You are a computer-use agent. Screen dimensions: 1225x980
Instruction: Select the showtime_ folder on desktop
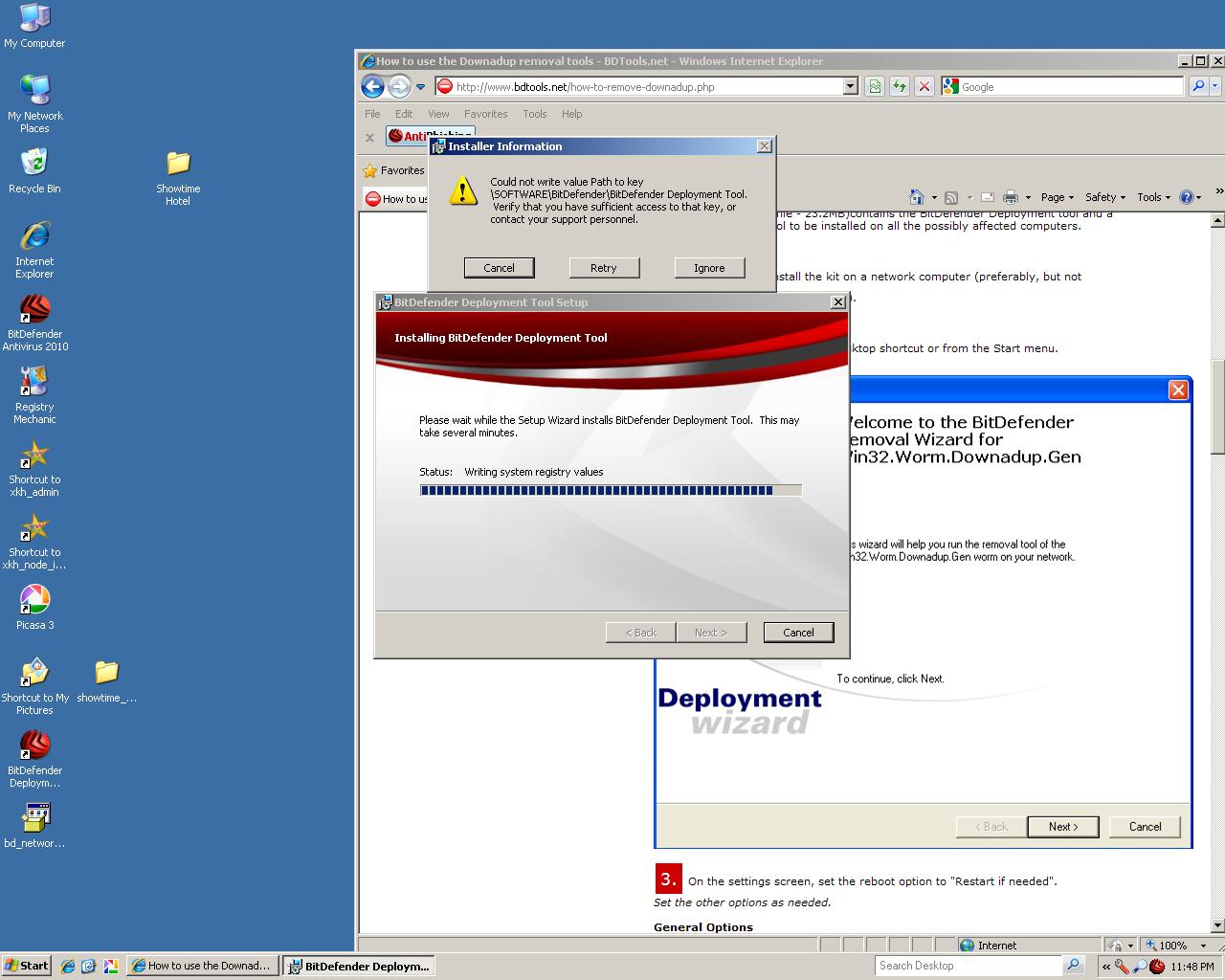106,679
